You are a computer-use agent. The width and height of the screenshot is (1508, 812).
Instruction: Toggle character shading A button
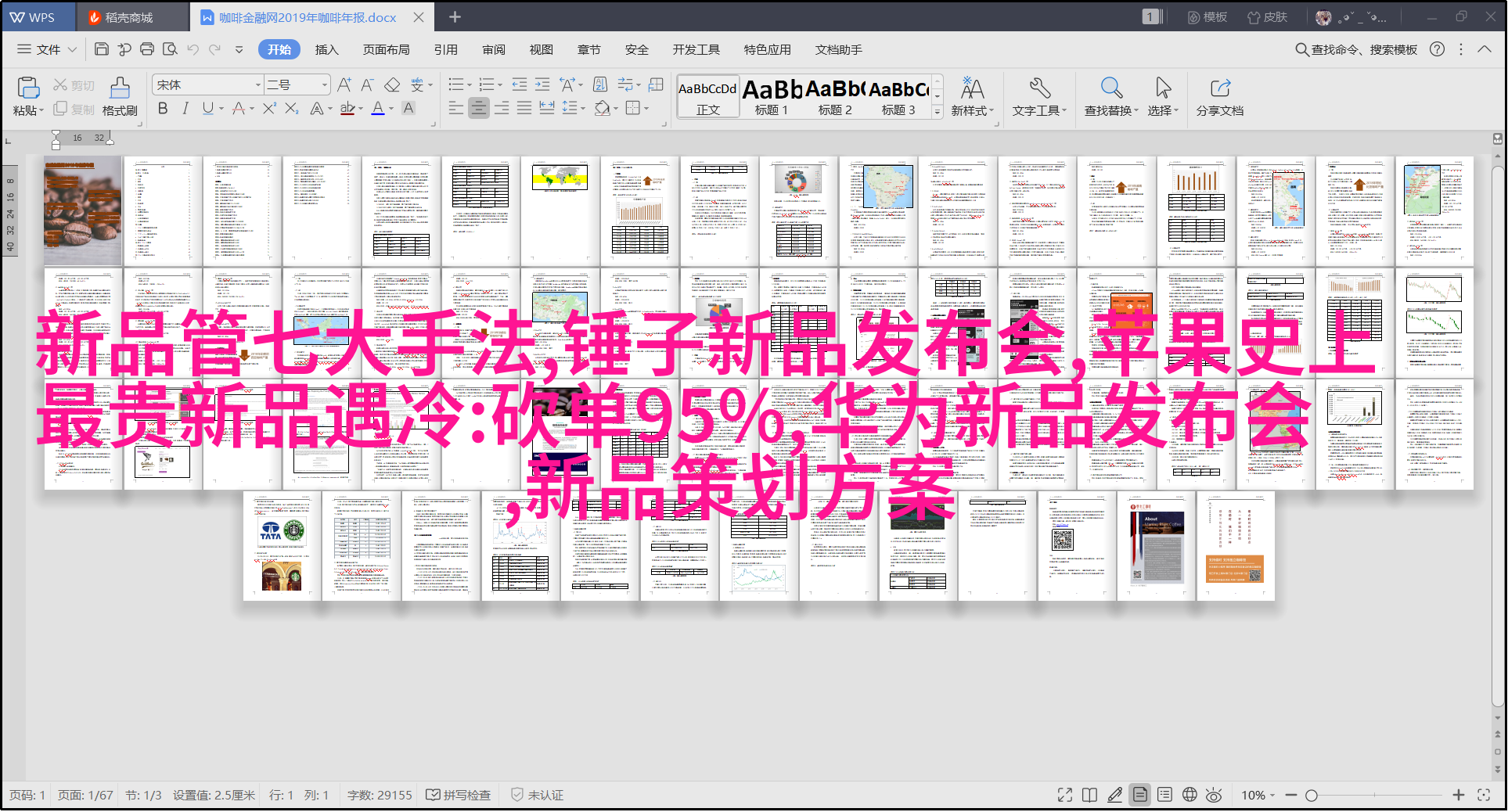tap(408, 109)
